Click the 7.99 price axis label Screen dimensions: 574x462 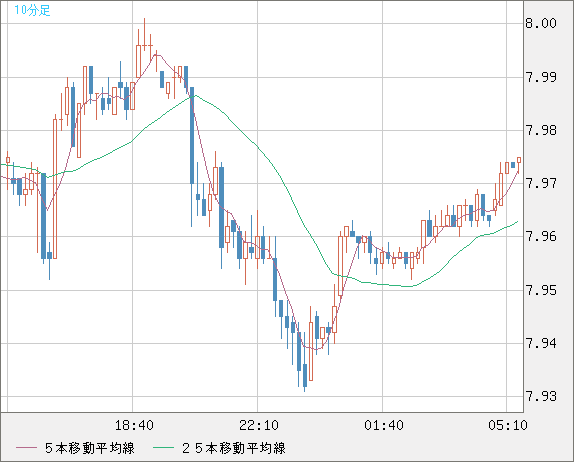[x=541, y=77]
